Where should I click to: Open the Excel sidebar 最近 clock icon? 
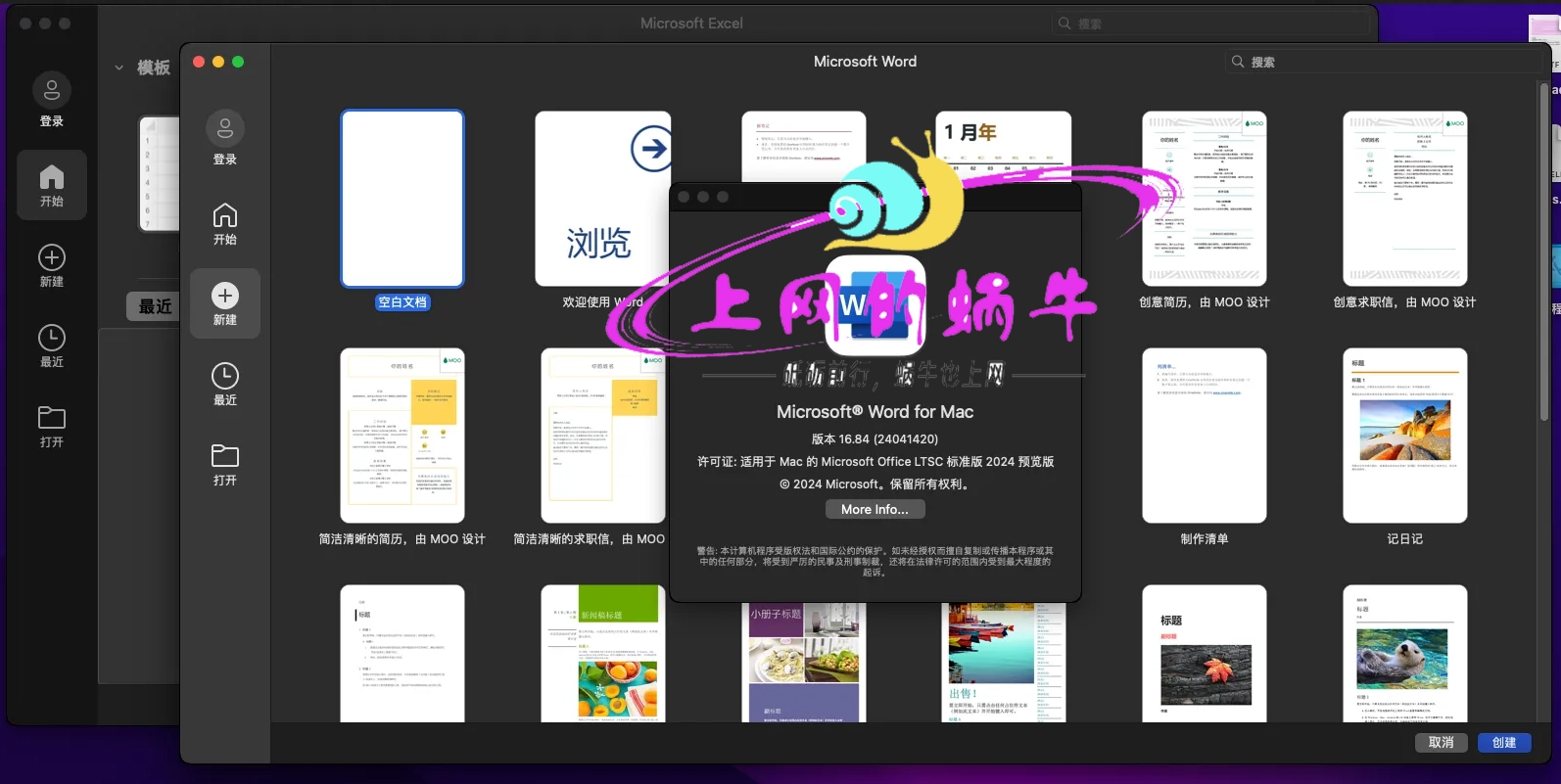52,338
